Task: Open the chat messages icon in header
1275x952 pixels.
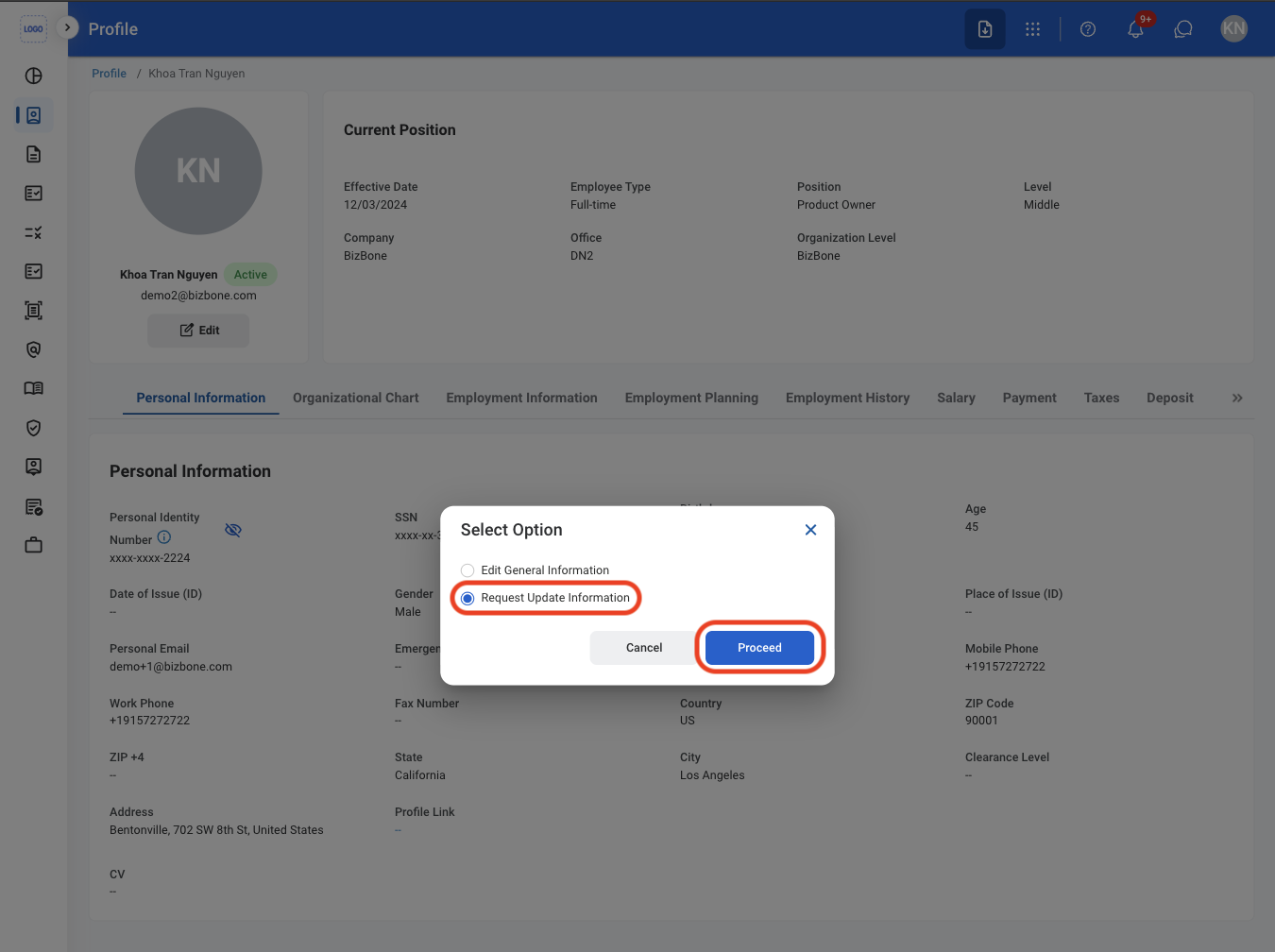Action: pos(1183,29)
